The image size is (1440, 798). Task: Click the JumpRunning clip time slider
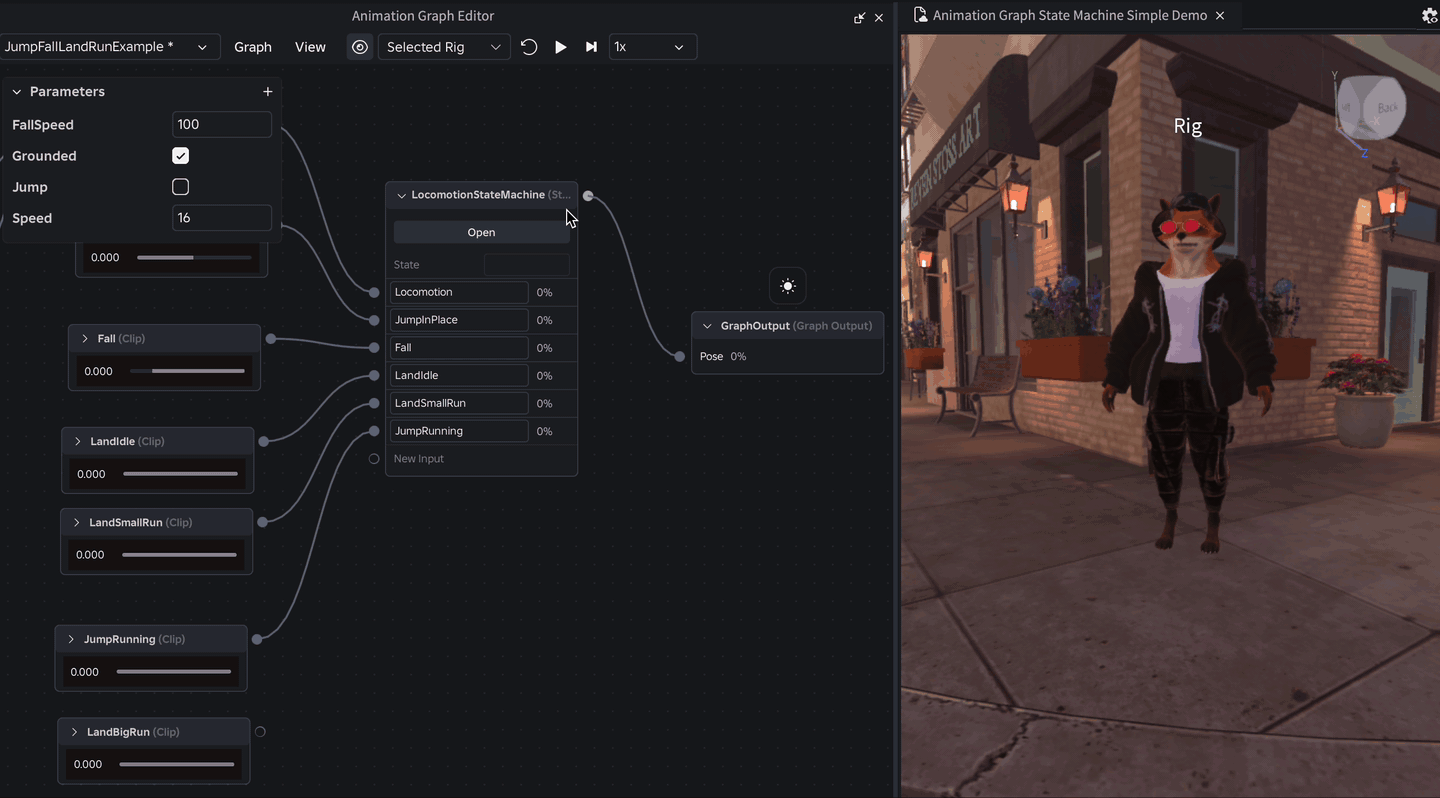tap(174, 672)
